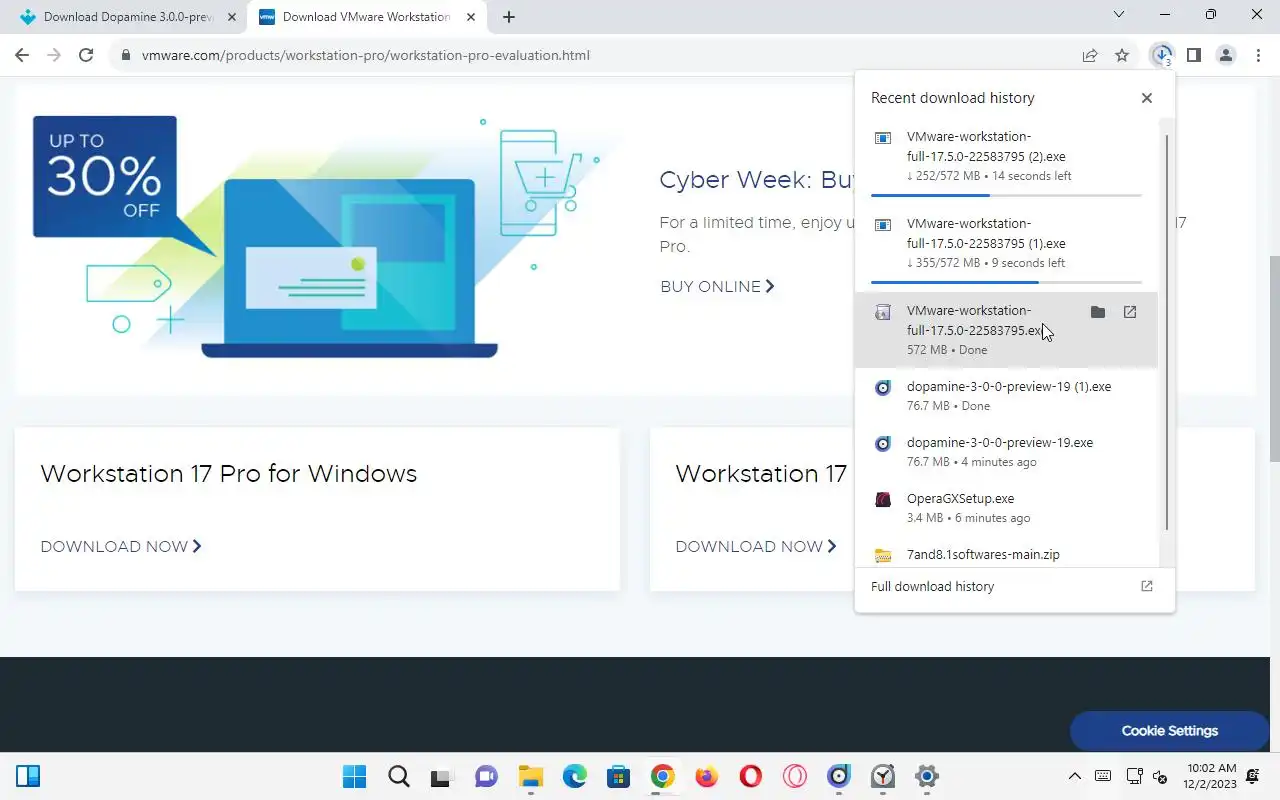Screen dimensions: 1280x800
Task: Open Task View from taskbar
Action: (443, 776)
